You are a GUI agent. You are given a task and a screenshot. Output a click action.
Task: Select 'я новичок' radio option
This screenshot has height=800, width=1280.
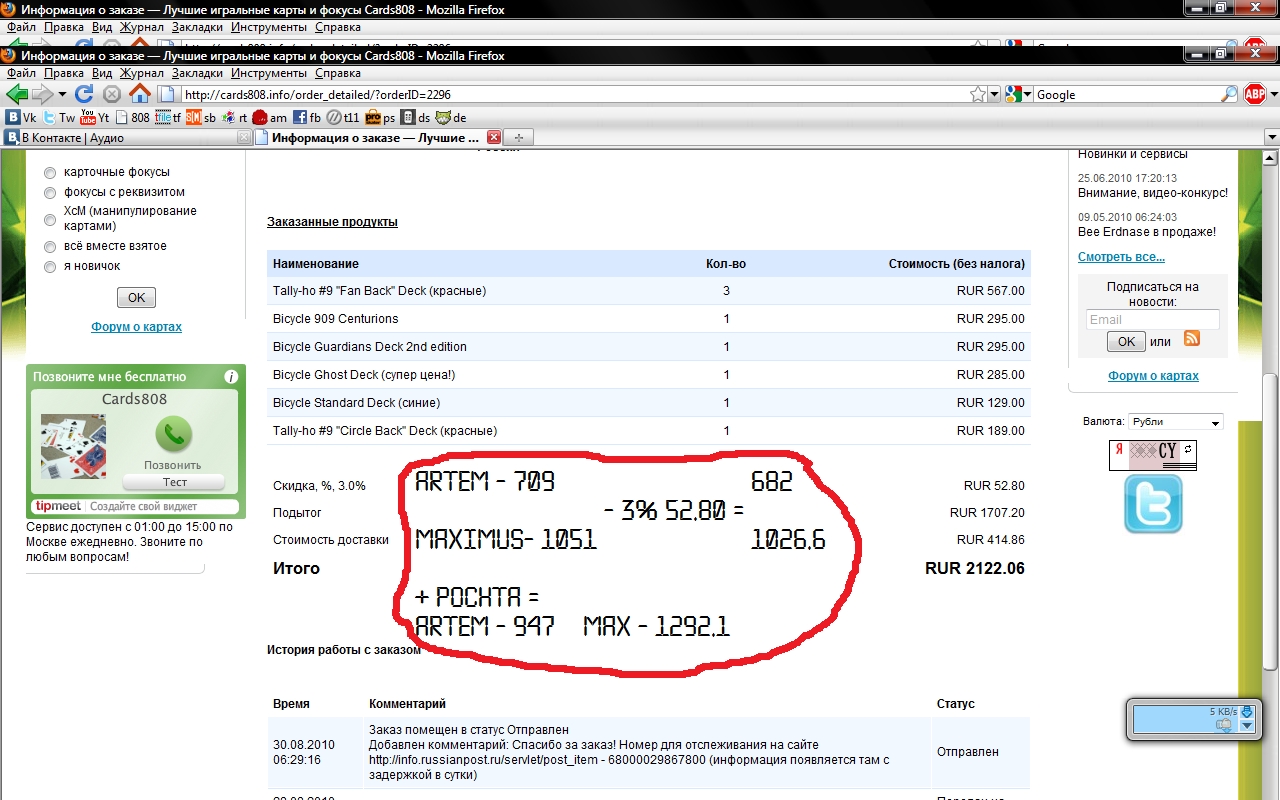click(x=50, y=267)
